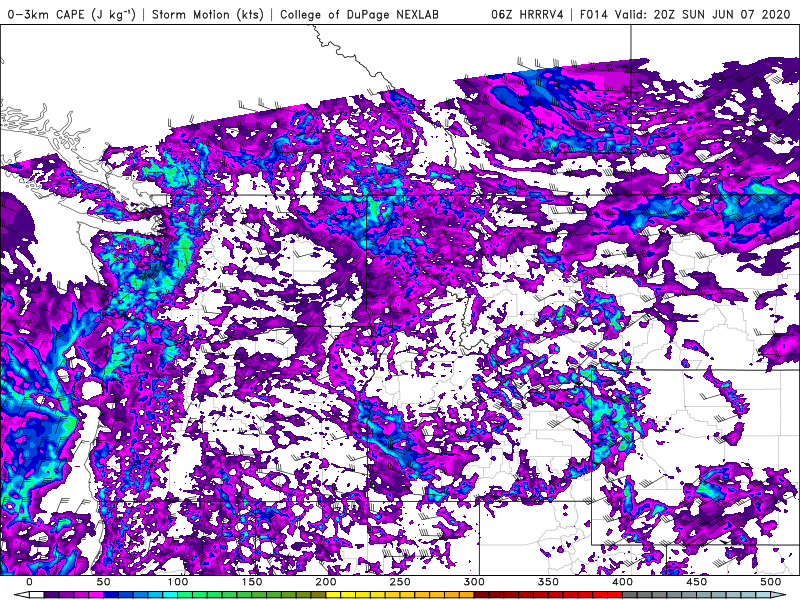The width and height of the screenshot is (800, 600).
Task: Click the '300' label on the color scale
Action: [474, 582]
